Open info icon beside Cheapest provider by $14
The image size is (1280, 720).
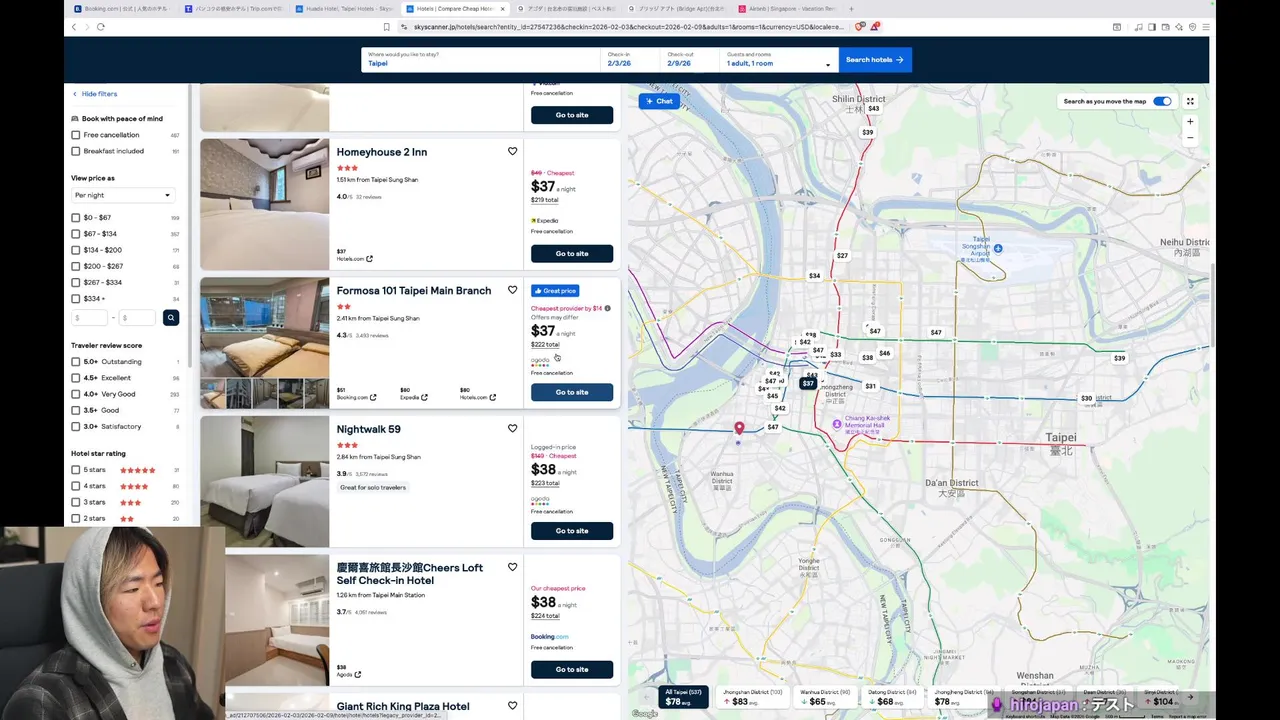pos(607,308)
